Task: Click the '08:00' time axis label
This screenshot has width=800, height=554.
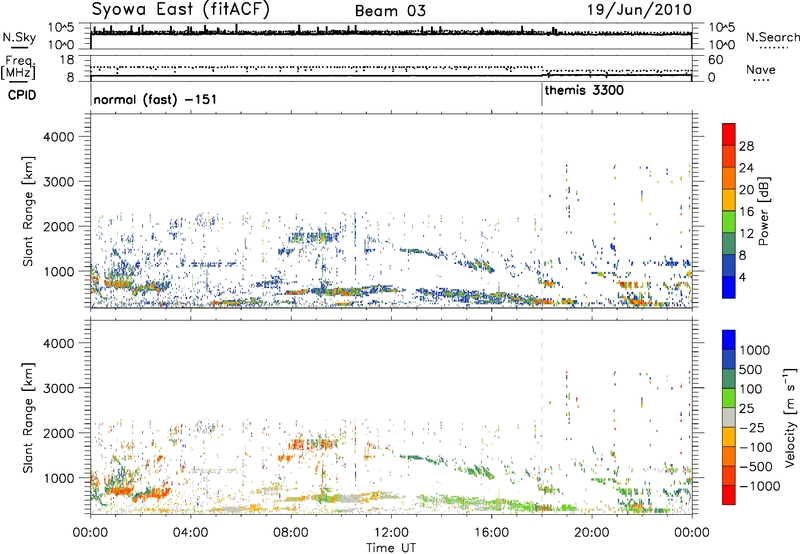Action: (290, 533)
